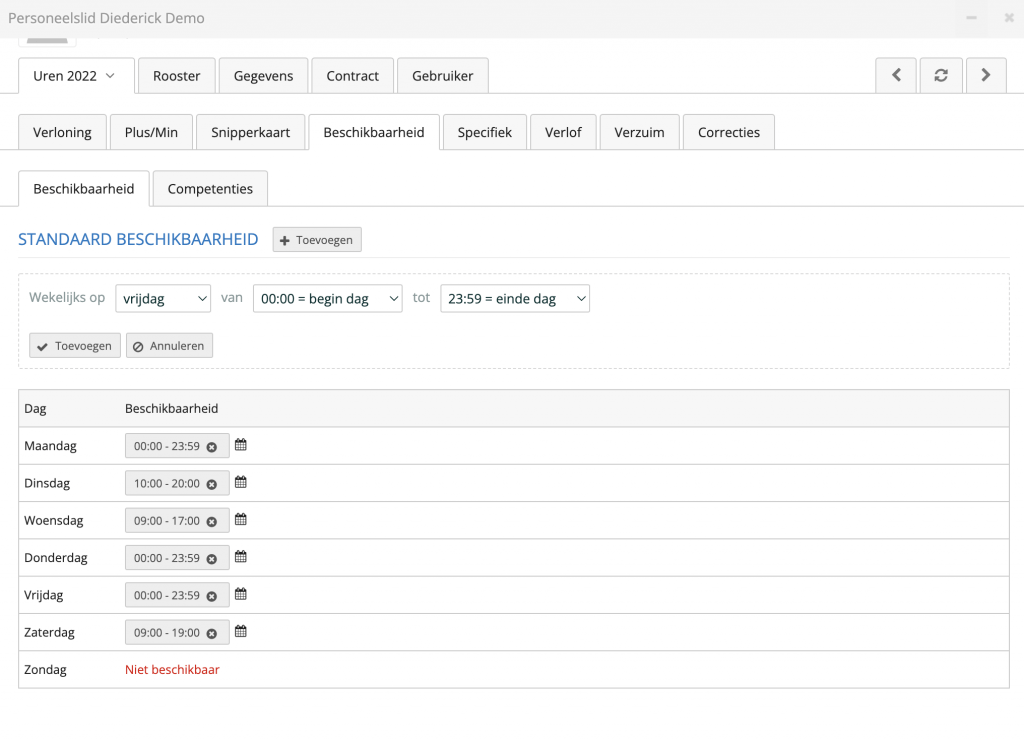Remove the Vrijdag 00:00 - 23:59 availability

(211, 596)
